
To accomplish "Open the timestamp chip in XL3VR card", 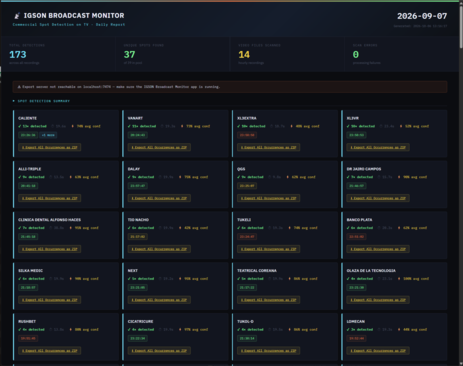I will [x=356, y=135].
